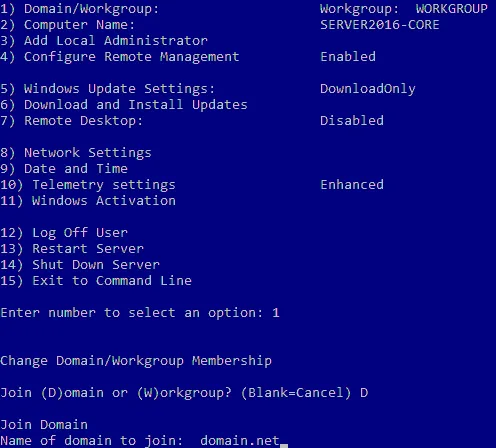Click the Enhanced telemetry value

tap(352, 185)
